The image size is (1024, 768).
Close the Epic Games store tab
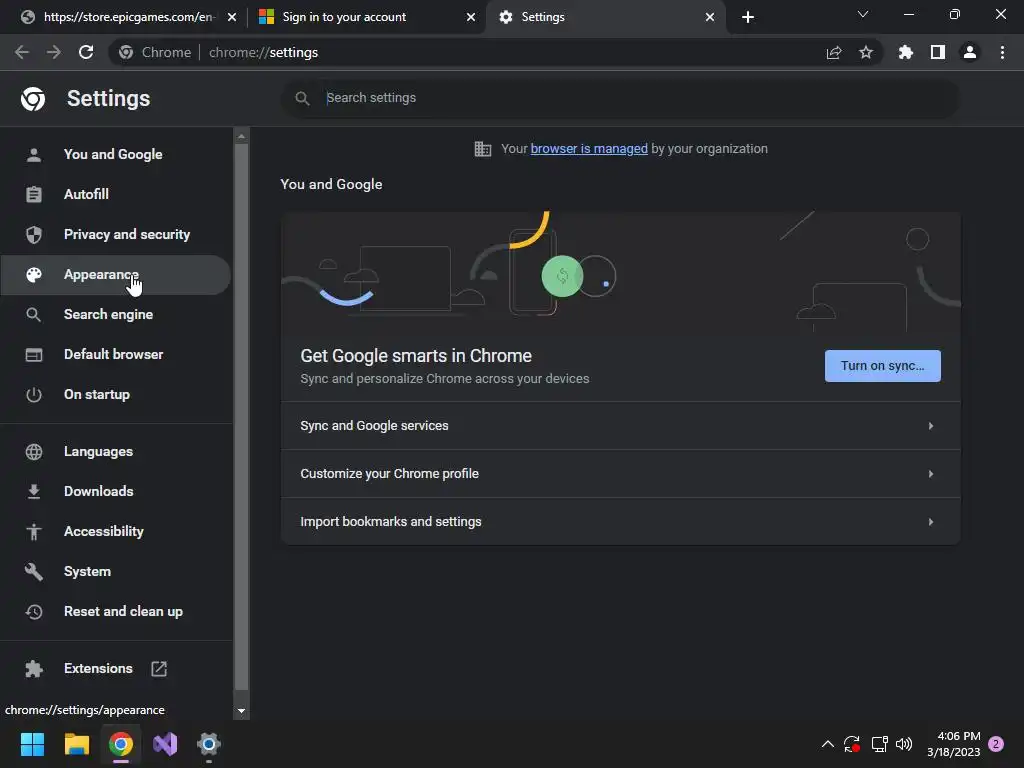pyautogui.click(x=232, y=17)
